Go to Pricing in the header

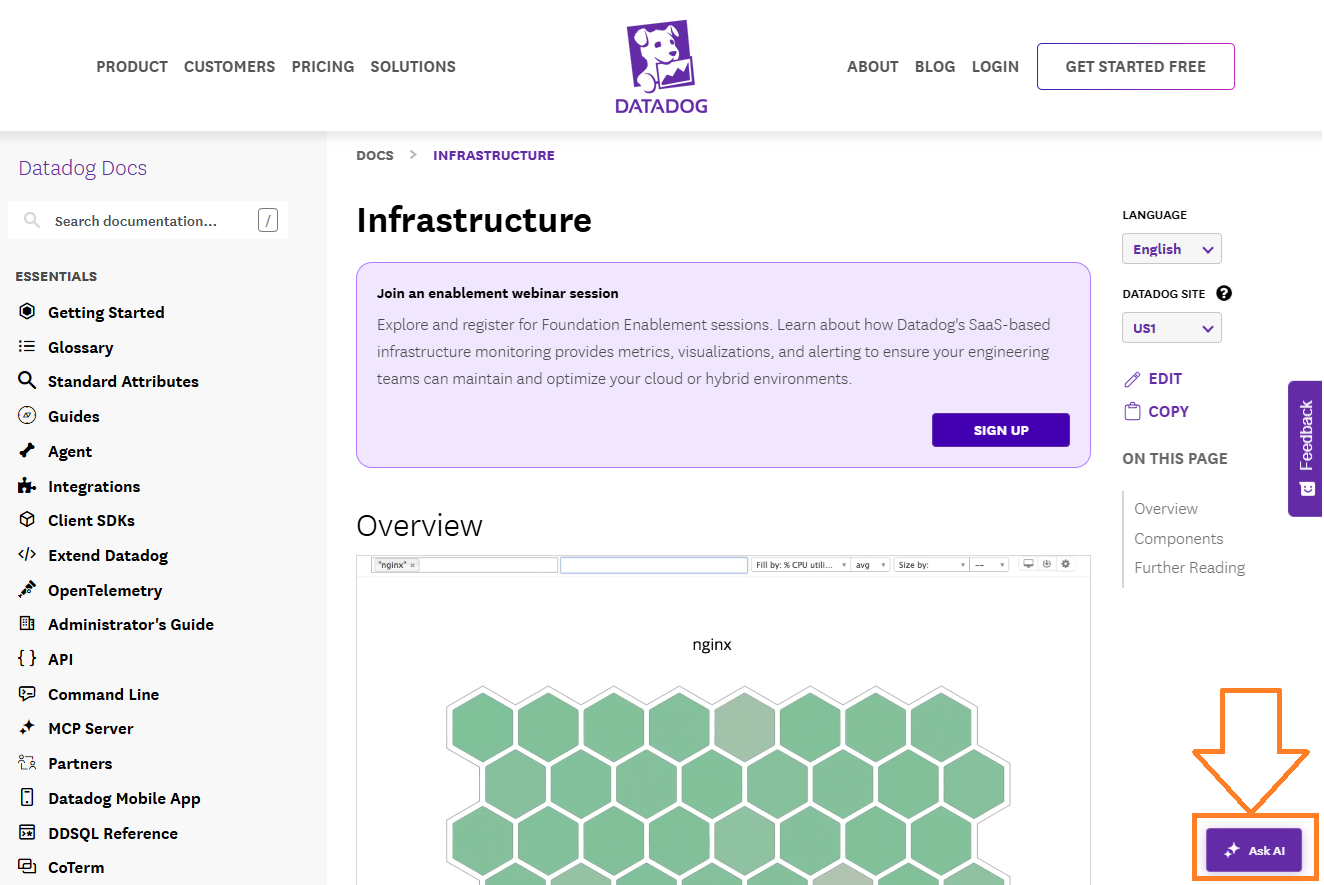pos(323,67)
